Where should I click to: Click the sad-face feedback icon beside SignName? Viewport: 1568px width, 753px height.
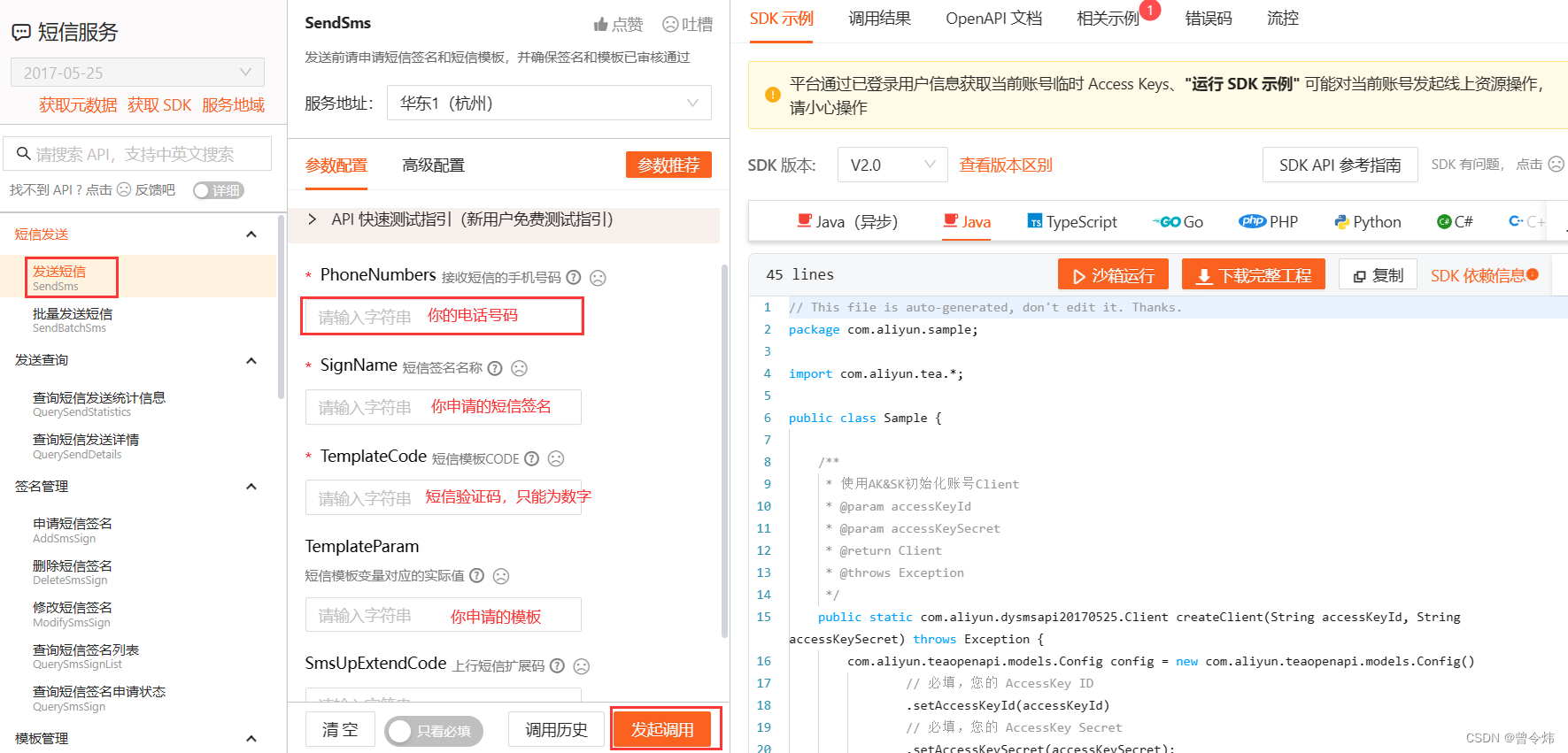[x=520, y=368]
